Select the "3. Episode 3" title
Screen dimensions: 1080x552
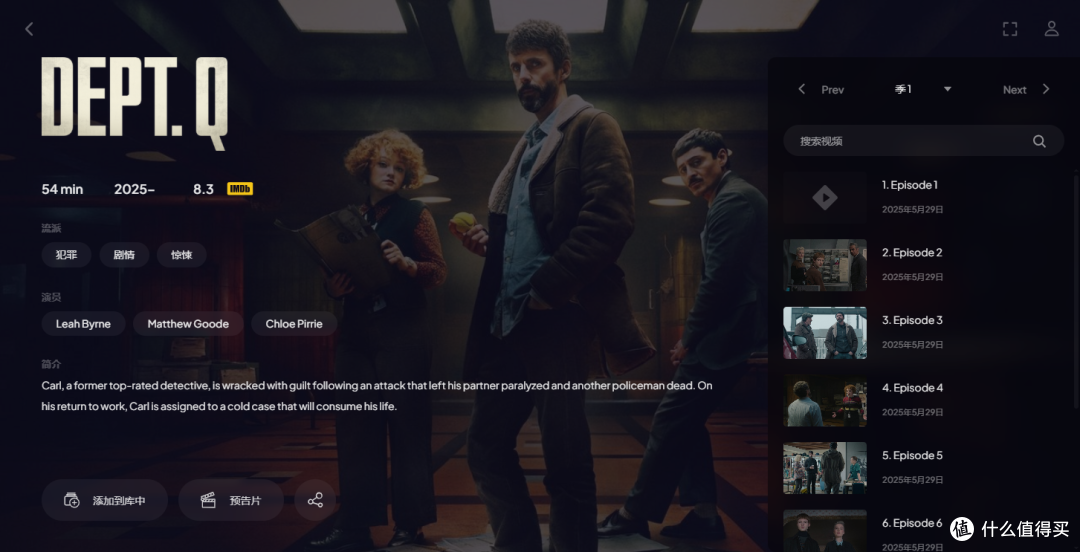pos(912,320)
